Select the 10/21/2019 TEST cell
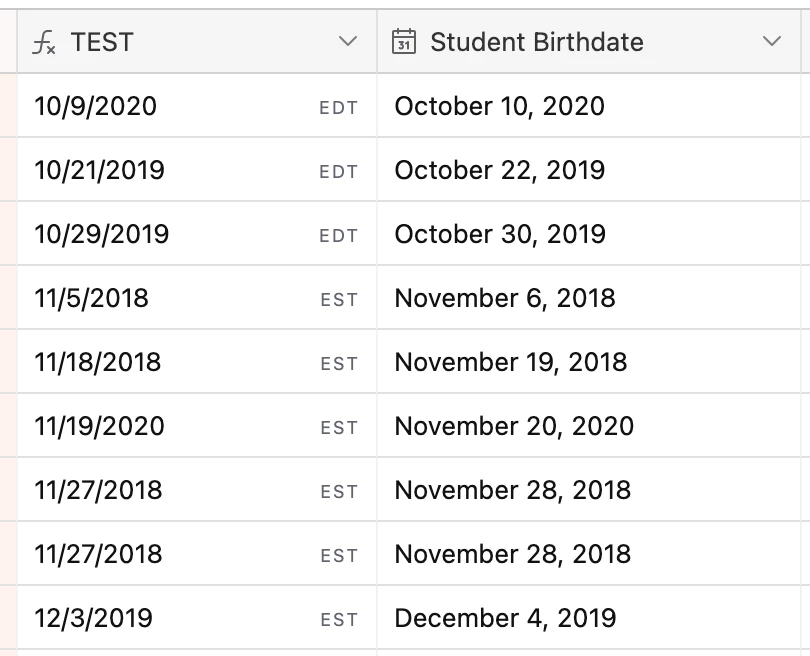810x656 pixels. 100,170
